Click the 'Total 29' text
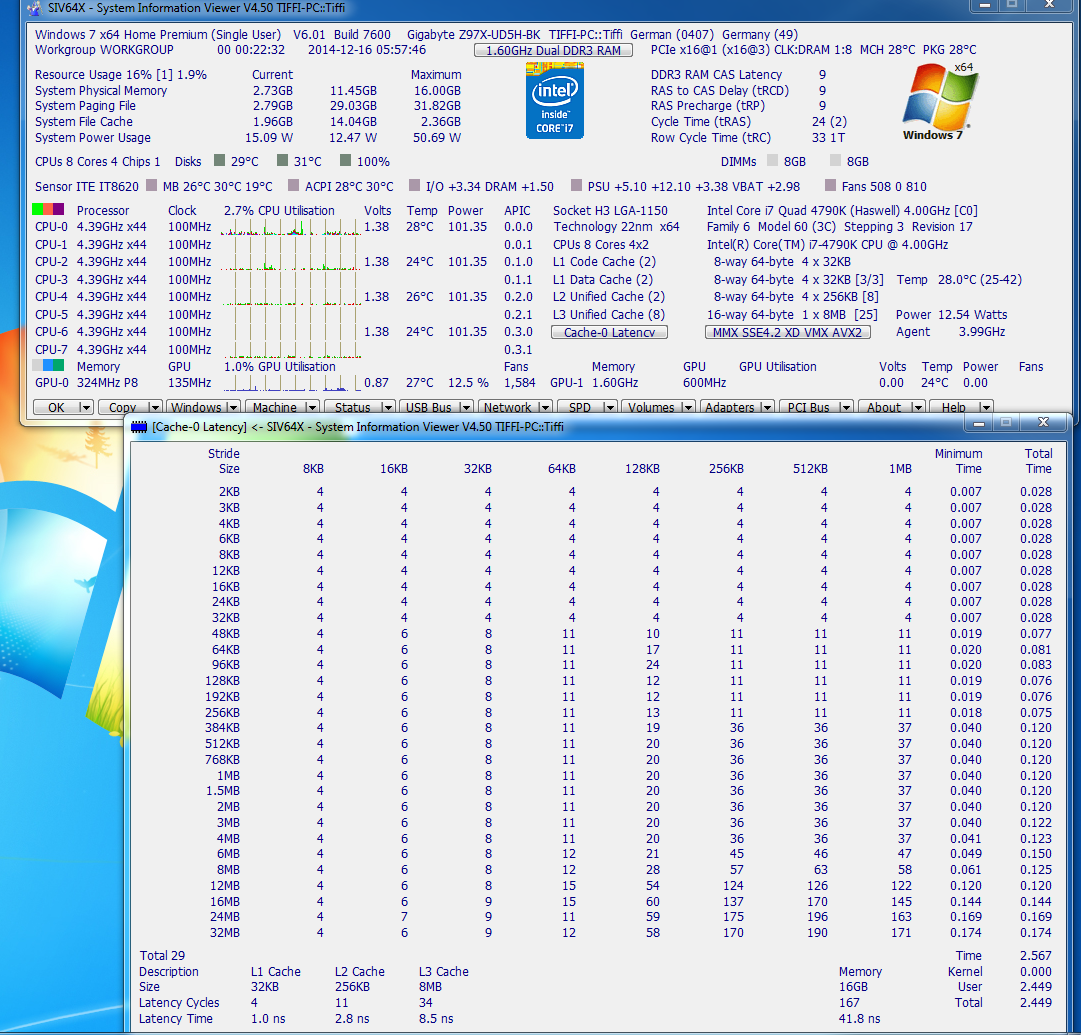The height and width of the screenshot is (1035, 1081). (162, 955)
